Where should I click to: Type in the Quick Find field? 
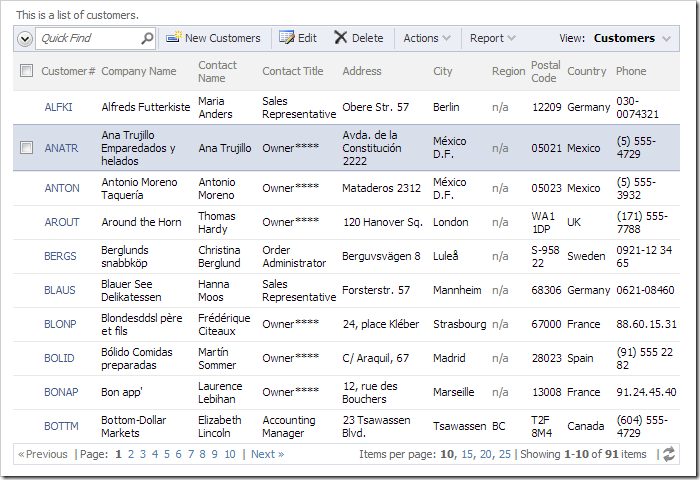tap(88, 39)
